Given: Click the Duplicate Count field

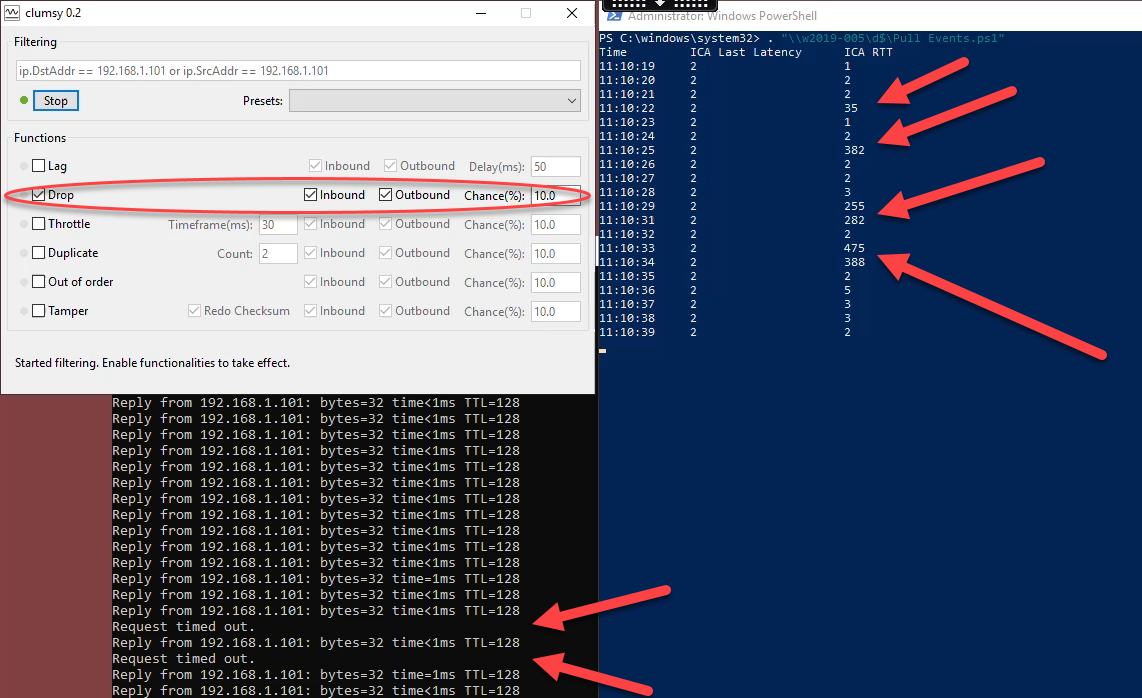Looking at the screenshot, I should click(x=278, y=254).
